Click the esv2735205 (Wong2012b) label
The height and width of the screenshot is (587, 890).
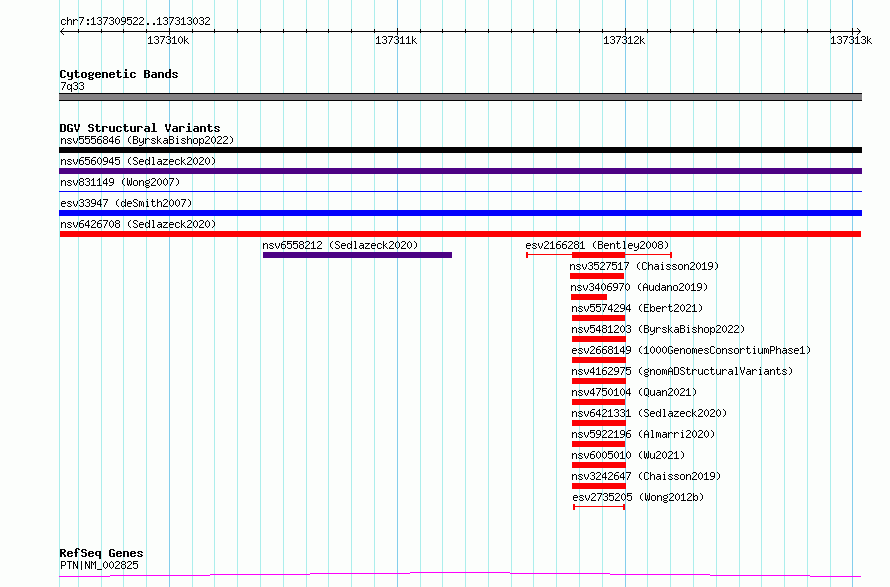point(638,497)
